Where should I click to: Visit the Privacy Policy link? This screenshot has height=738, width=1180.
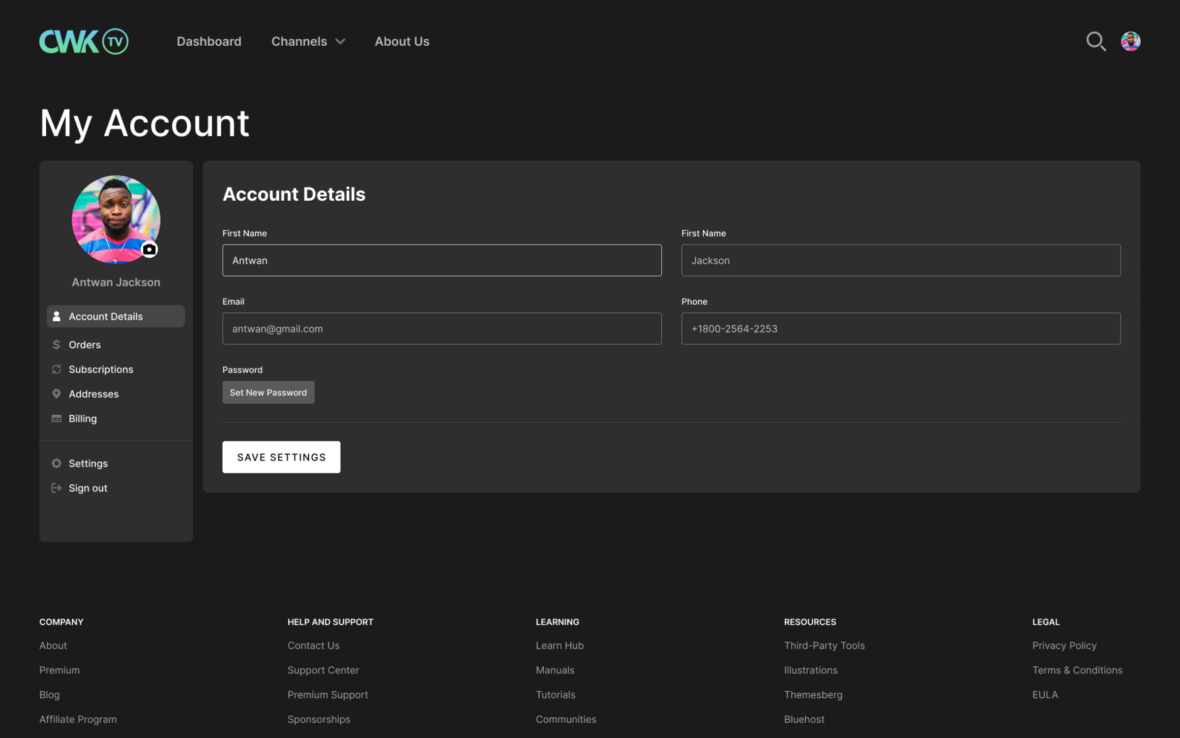pos(1064,645)
